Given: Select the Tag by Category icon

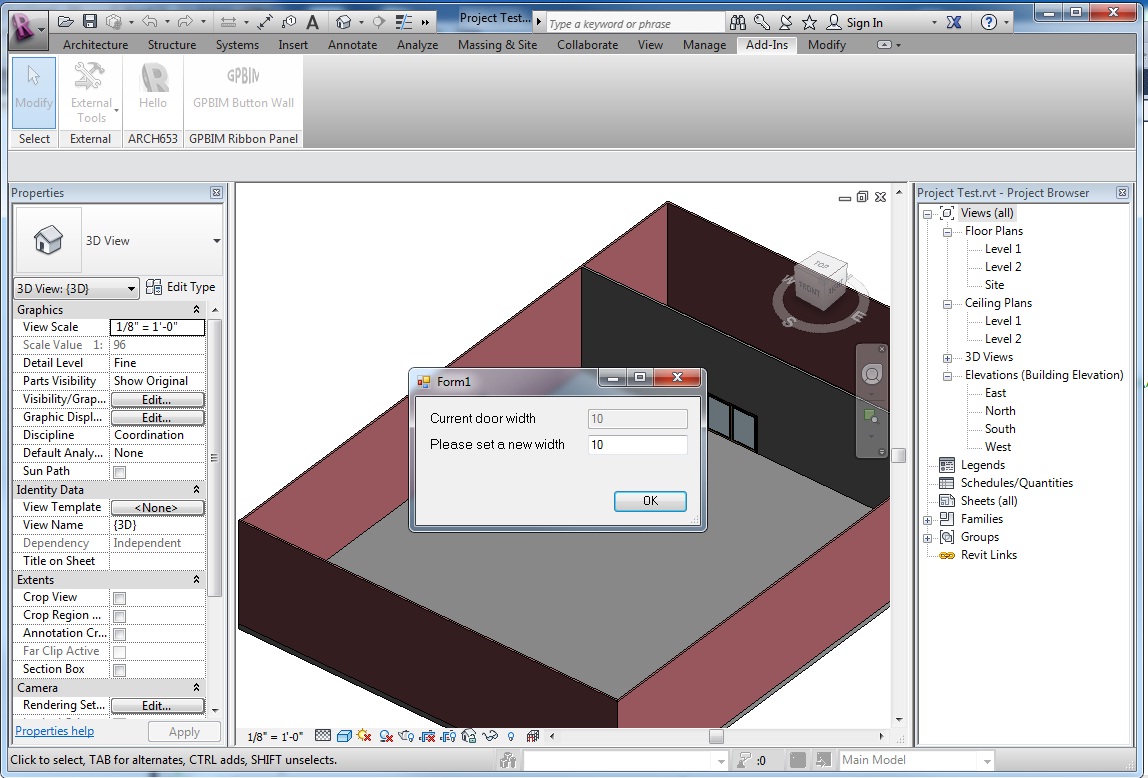Looking at the screenshot, I should point(289,22).
